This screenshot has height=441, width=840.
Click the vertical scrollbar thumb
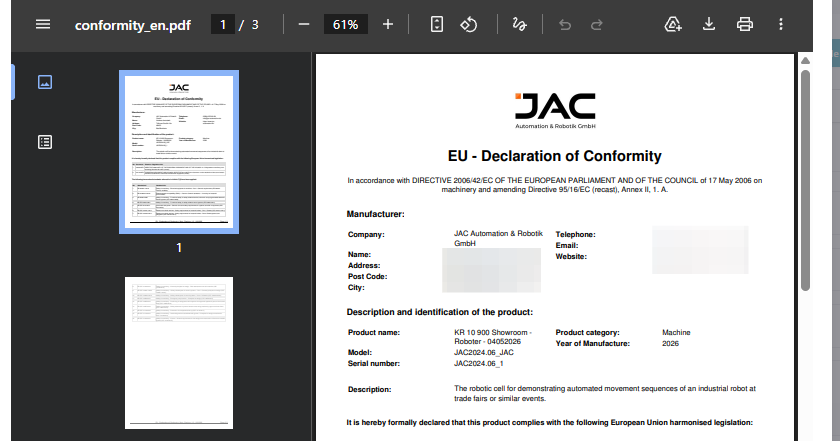(805, 181)
